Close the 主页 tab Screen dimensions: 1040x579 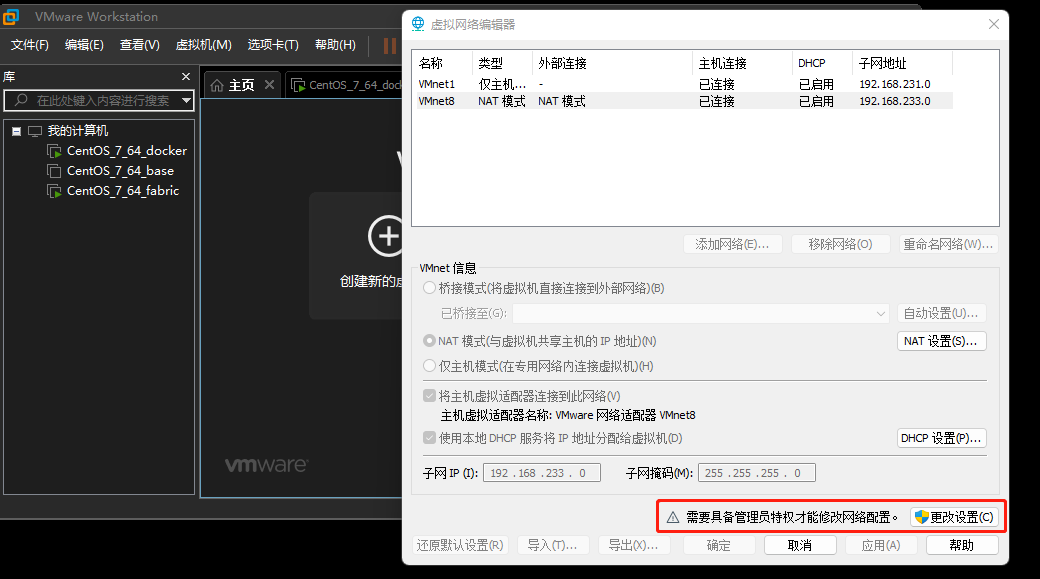(269, 84)
